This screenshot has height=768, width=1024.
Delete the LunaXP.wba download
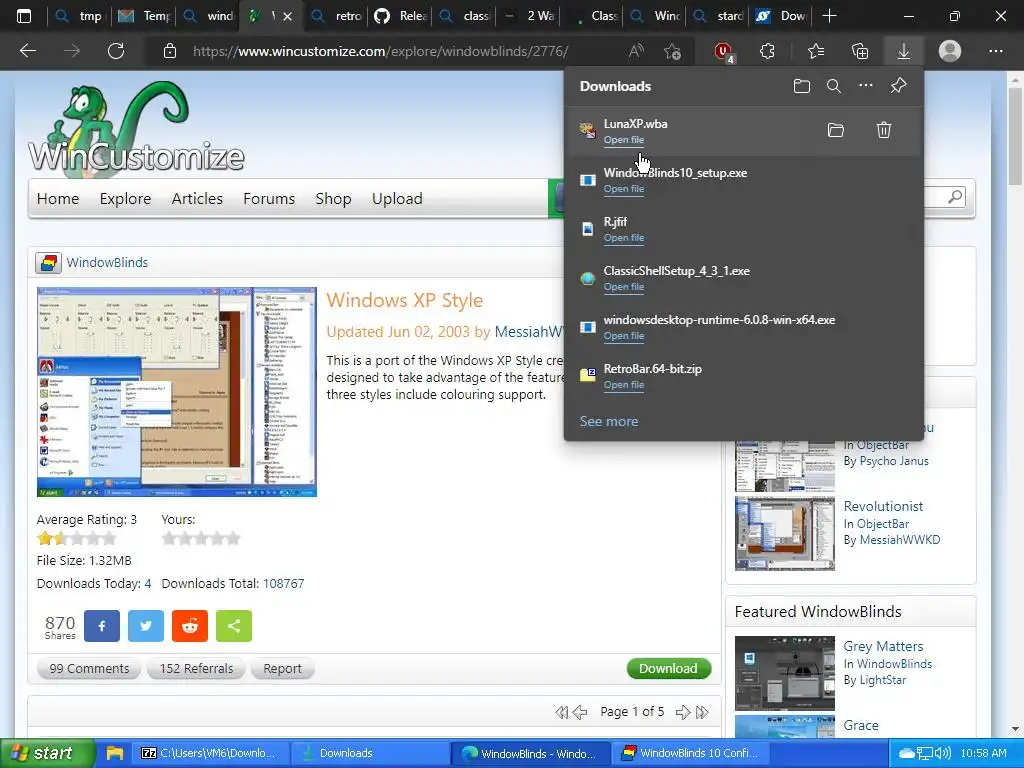point(884,130)
